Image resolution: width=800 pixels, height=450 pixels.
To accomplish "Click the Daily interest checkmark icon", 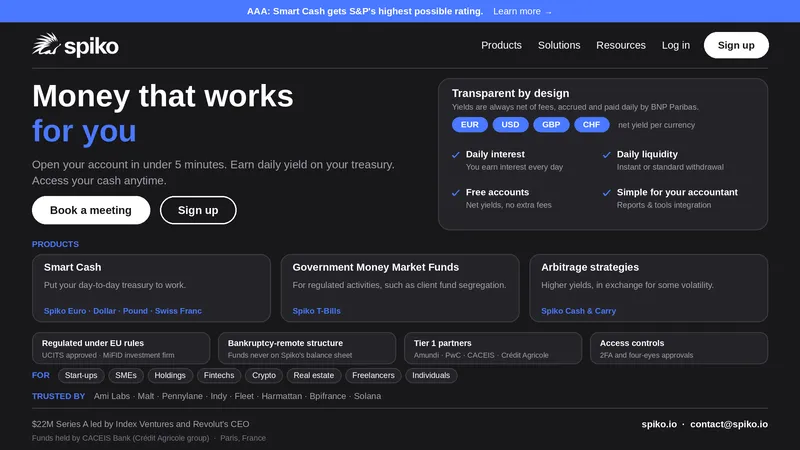I will 456,155.
